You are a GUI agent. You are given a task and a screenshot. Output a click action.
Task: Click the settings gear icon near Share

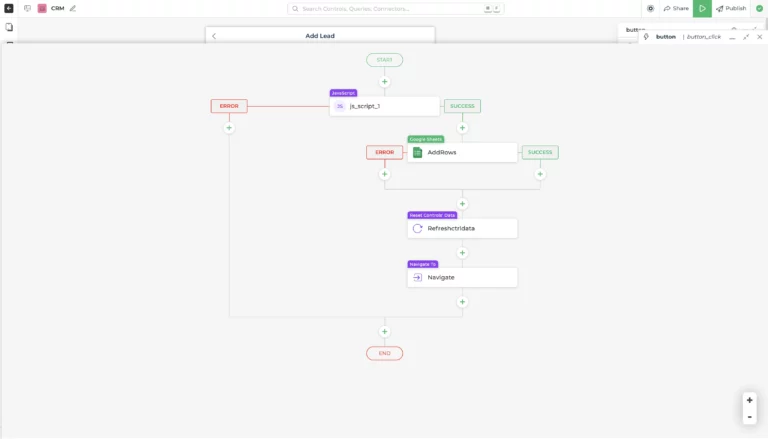(651, 8)
